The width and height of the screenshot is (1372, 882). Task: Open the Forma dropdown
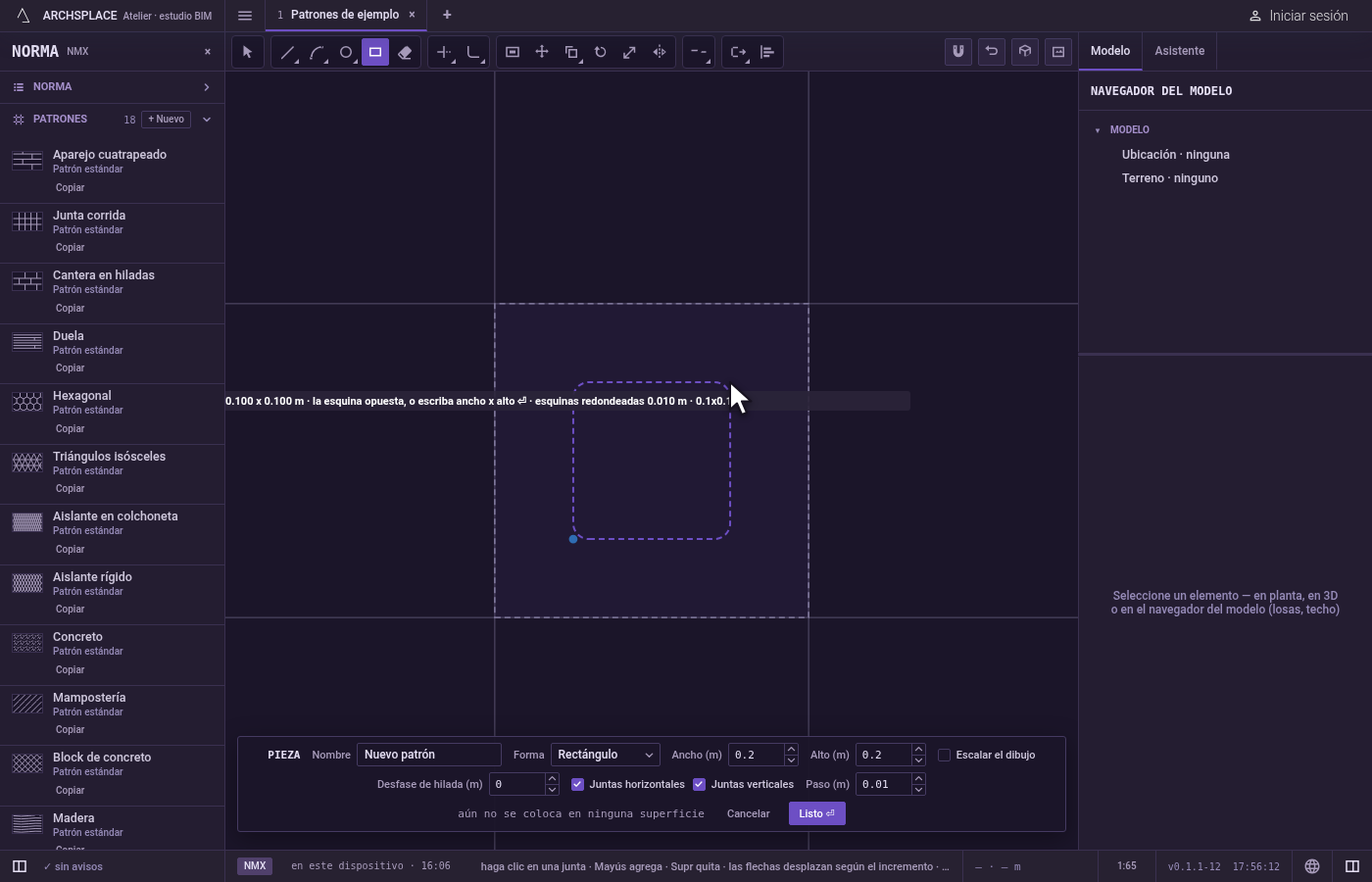[605, 755]
